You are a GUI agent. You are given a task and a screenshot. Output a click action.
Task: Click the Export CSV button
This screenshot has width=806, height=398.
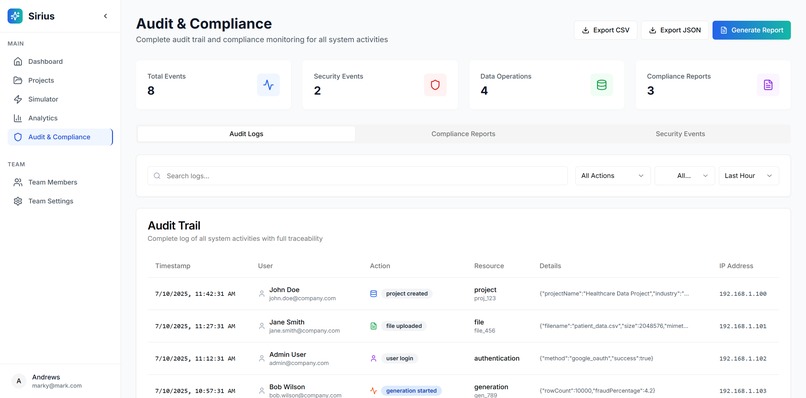pyautogui.click(x=606, y=30)
